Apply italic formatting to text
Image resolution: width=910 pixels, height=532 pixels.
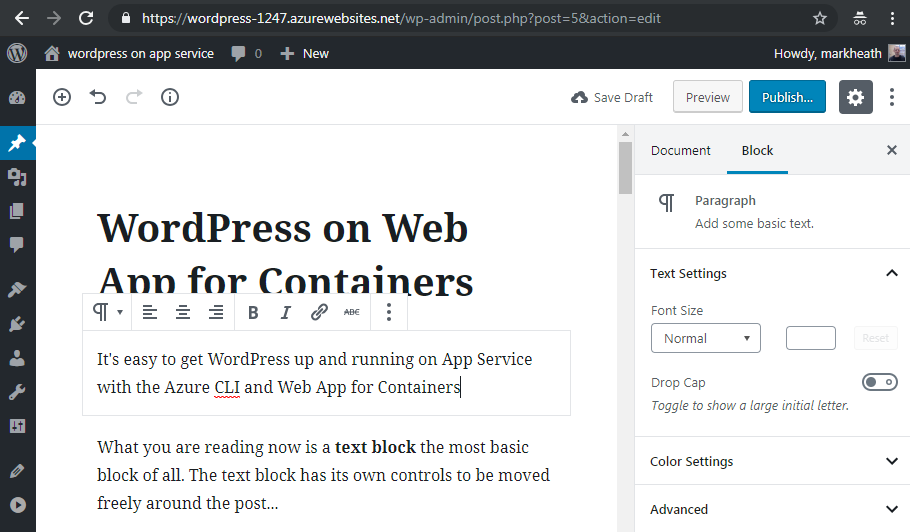286,312
